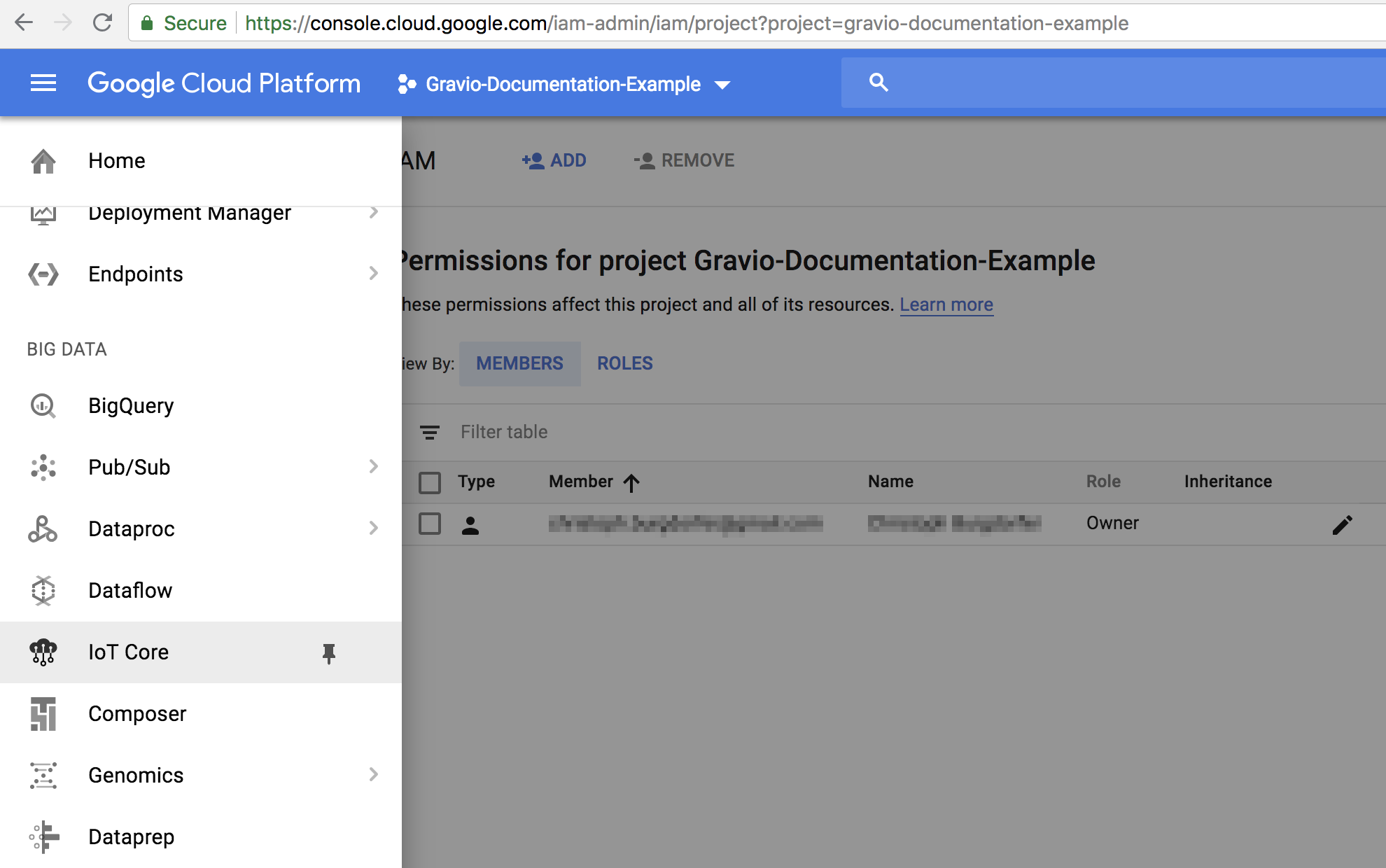Switch view to the MEMBERS tab
This screenshot has width=1386, height=868.
[x=519, y=363]
